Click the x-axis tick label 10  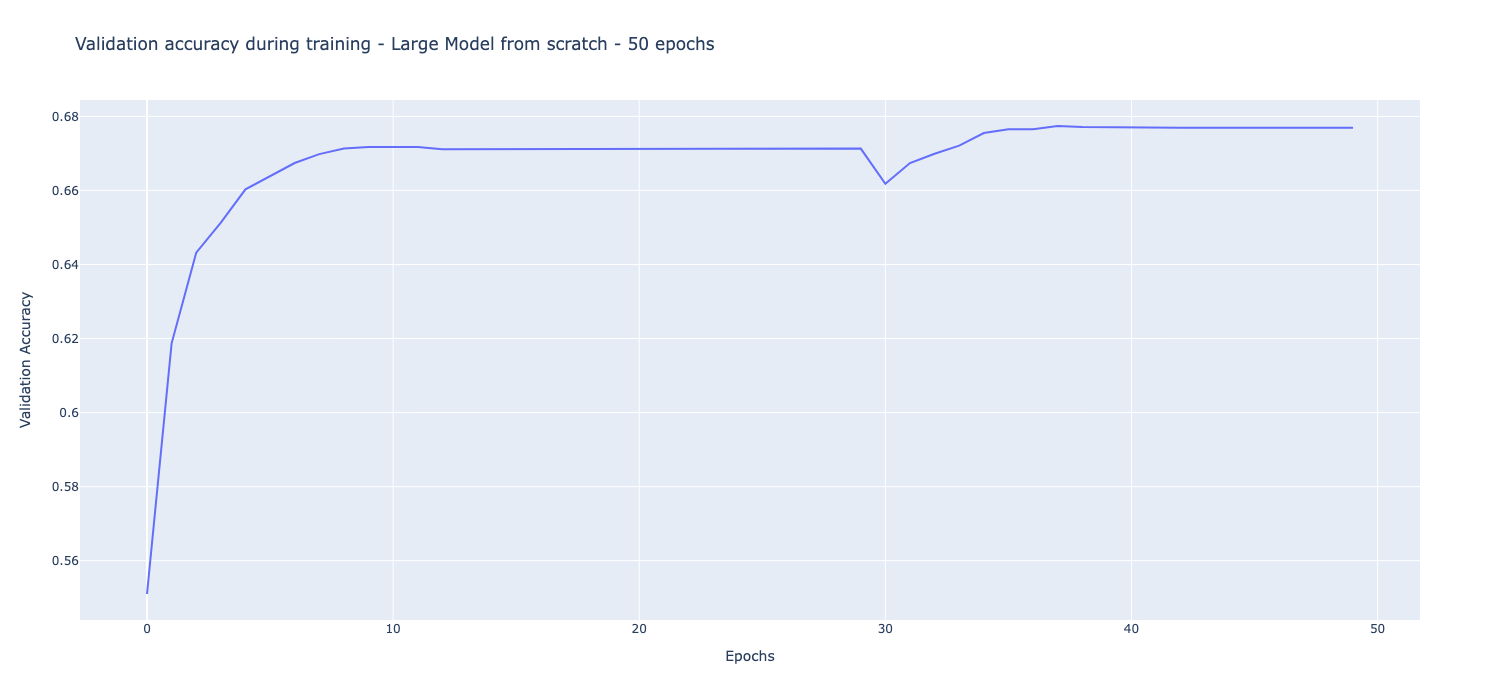click(393, 628)
